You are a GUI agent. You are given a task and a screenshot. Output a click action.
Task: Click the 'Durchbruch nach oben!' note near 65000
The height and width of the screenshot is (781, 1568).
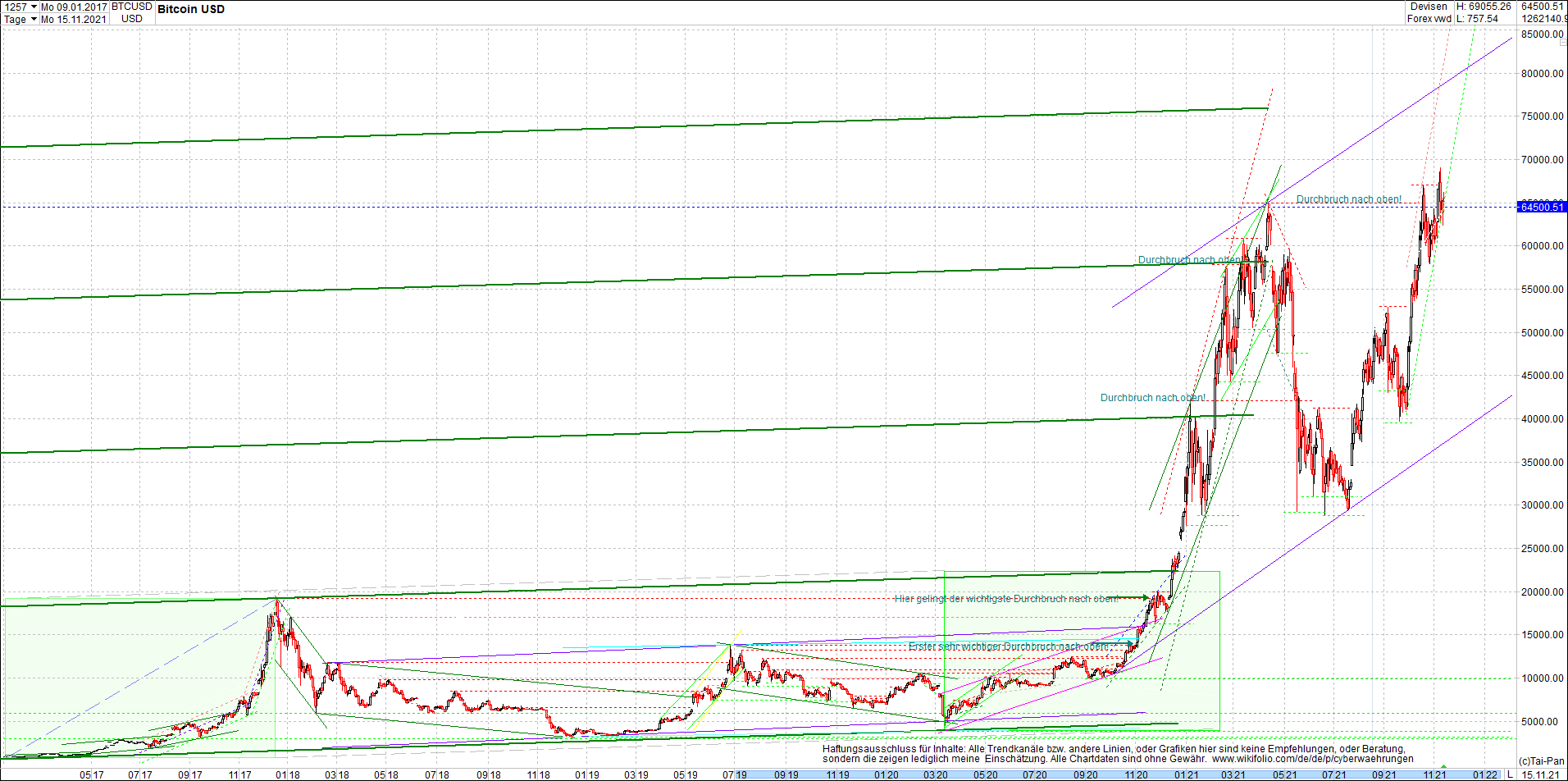[x=1349, y=199]
